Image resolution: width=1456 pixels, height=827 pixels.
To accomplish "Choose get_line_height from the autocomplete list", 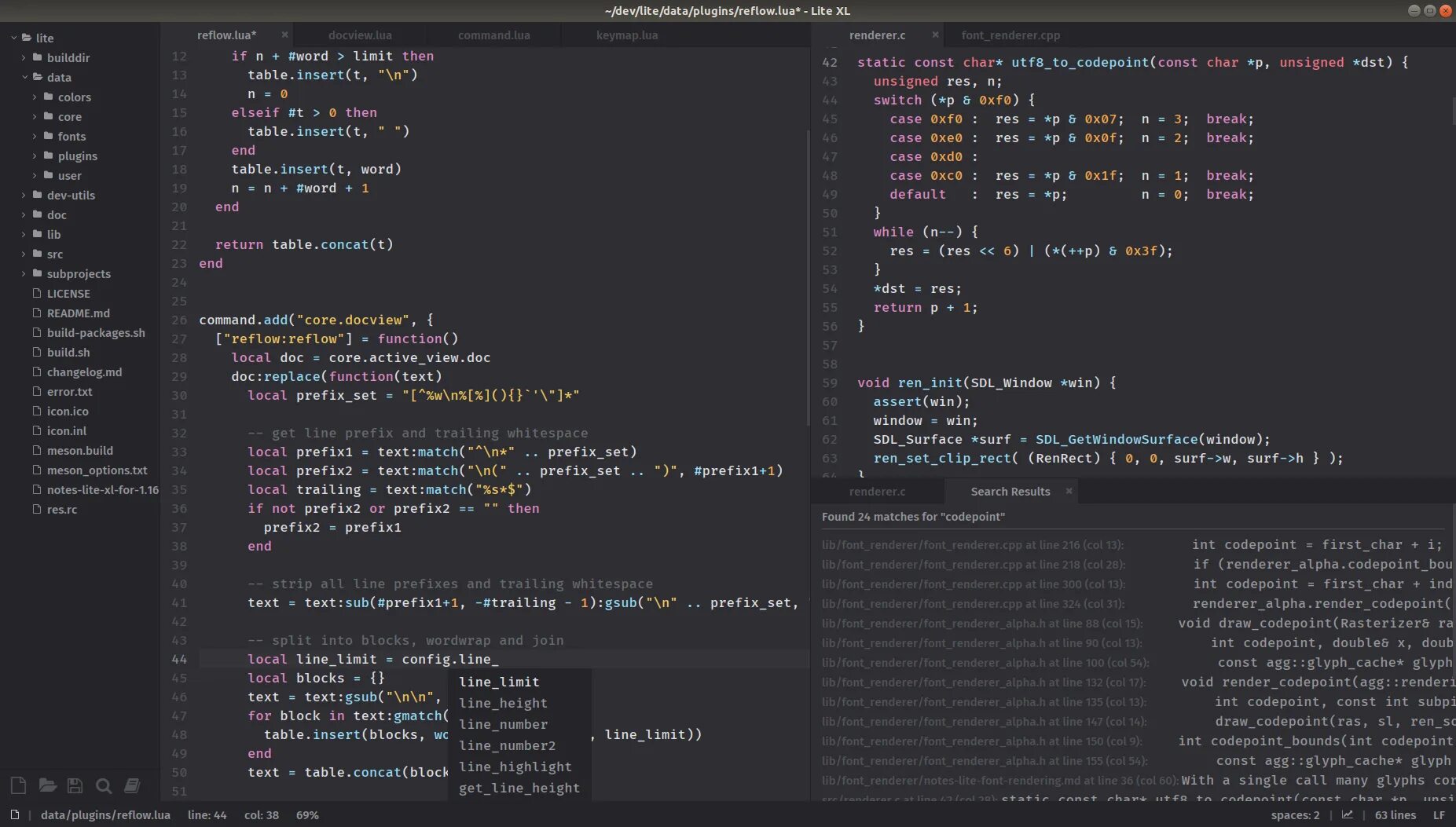I will click(519, 788).
